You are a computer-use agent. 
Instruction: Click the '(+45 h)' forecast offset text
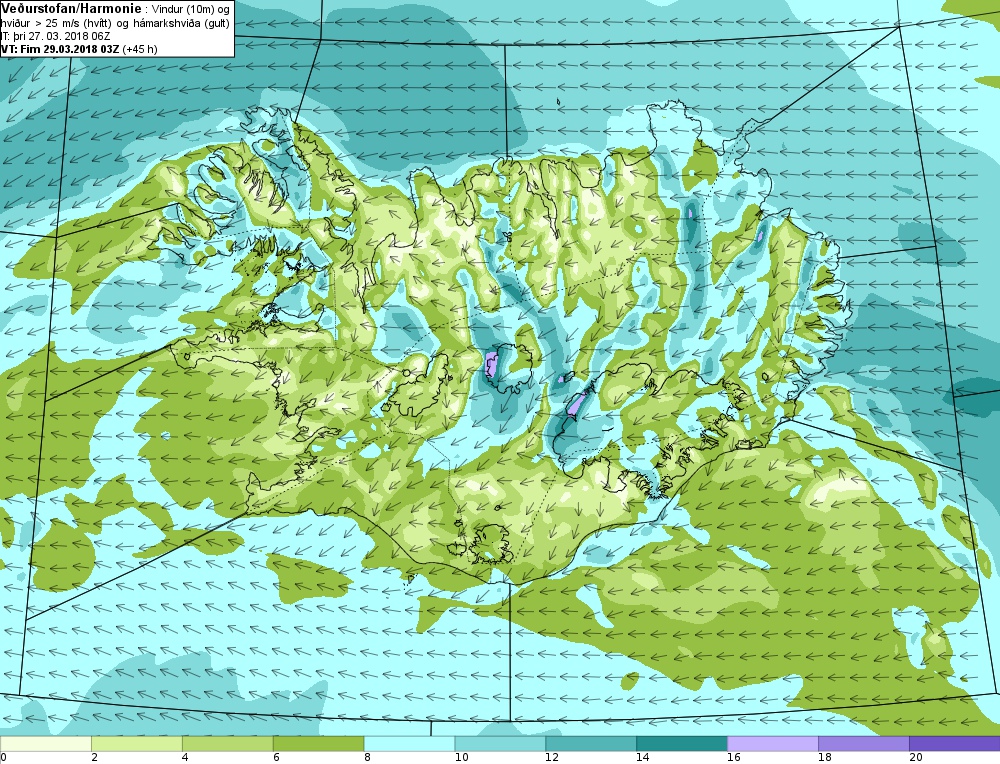[x=140, y=49]
